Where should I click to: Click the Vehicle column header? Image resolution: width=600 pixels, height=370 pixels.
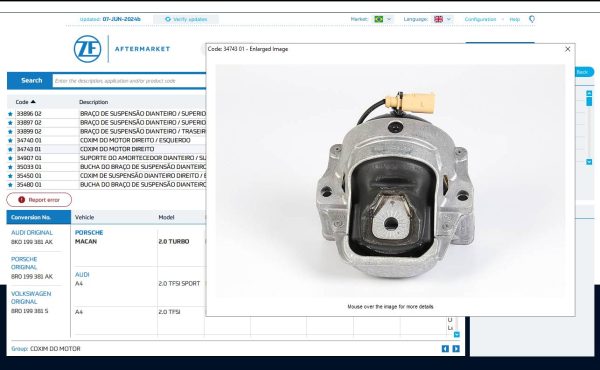click(84, 217)
